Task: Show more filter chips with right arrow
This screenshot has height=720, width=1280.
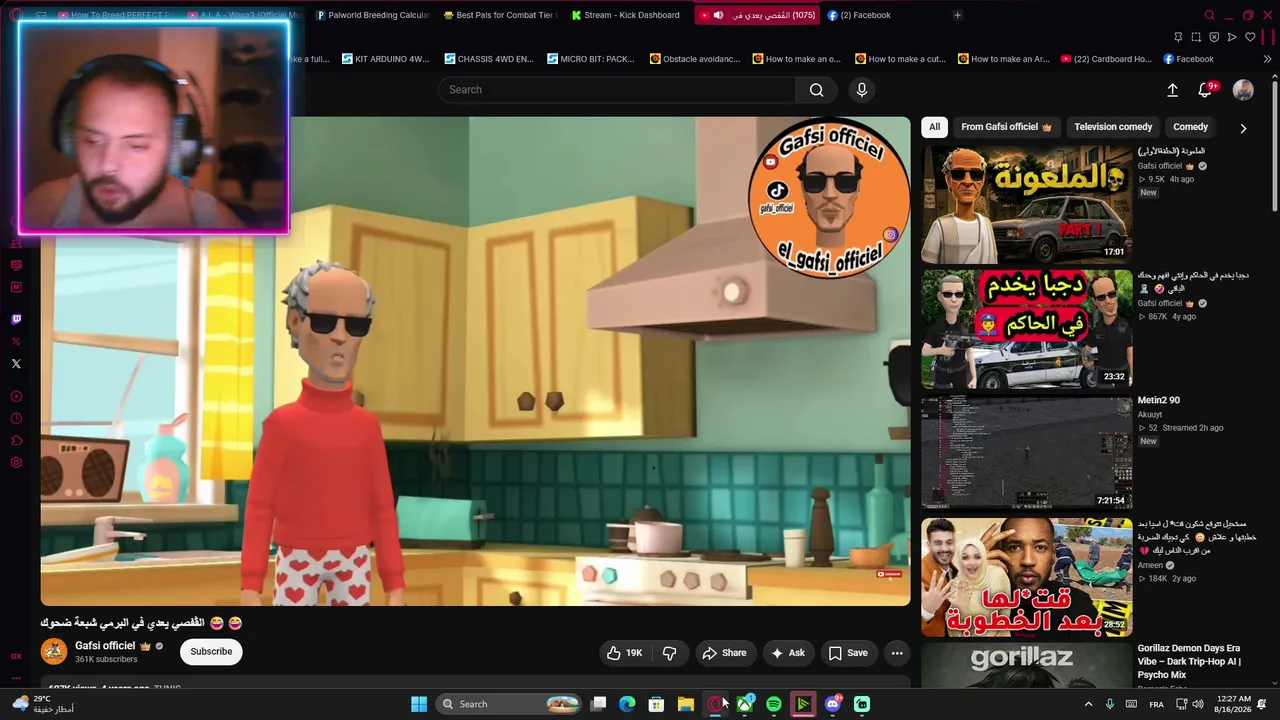Action: pos(1243,128)
